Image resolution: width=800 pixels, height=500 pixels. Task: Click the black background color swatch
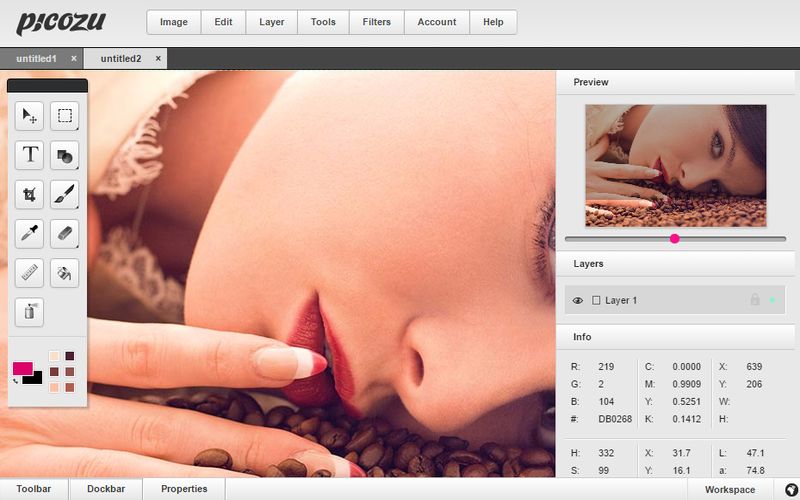click(35, 379)
